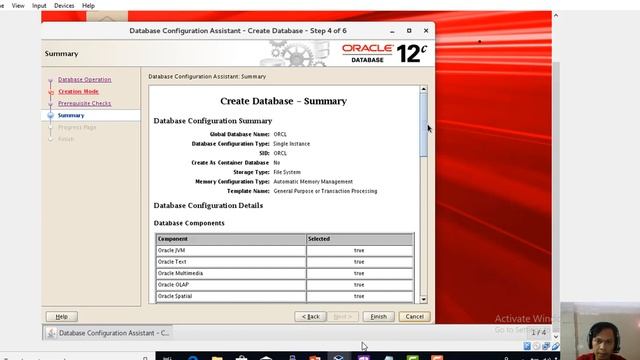The height and width of the screenshot is (360, 640).
Task: Go back with the Back button
Action: pyautogui.click(x=310, y=317)
